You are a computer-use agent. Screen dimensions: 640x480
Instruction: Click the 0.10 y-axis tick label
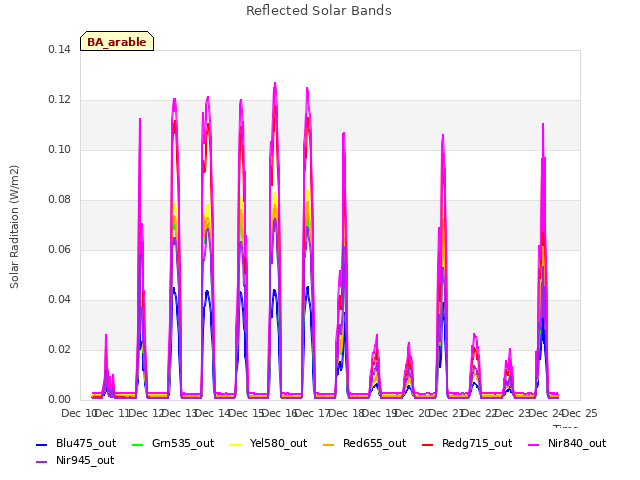click(x=59, y=149)
